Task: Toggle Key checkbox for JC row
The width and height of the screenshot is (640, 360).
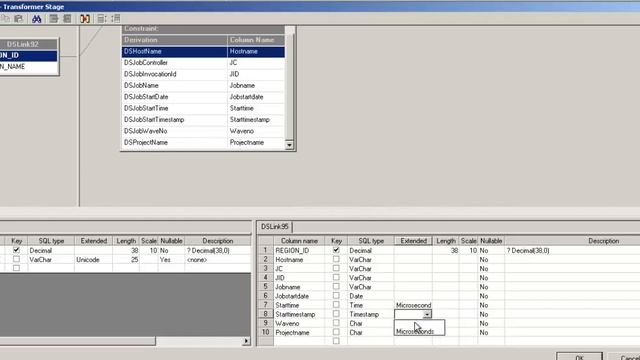Action: [336, 268]
